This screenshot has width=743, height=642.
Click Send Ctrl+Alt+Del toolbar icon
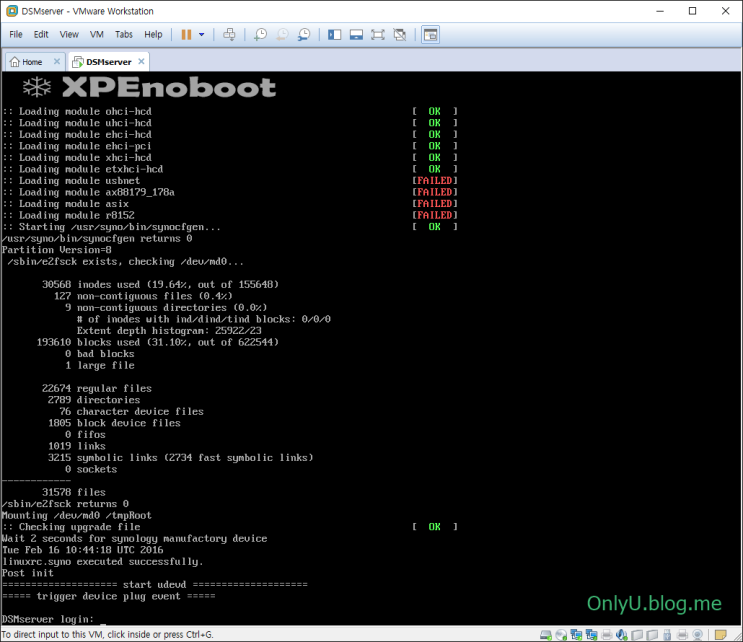(x=229, y=34)
